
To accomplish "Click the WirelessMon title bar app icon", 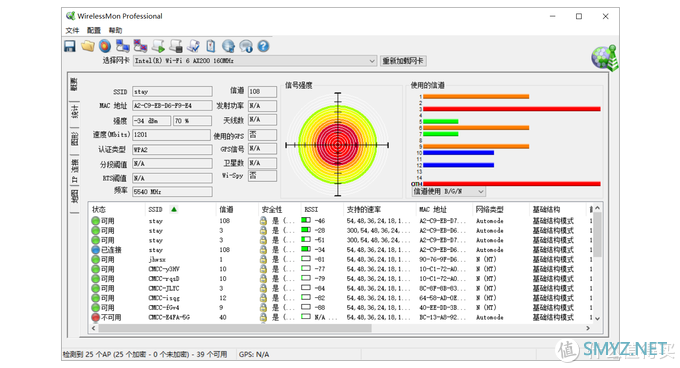I will point(70,16).
